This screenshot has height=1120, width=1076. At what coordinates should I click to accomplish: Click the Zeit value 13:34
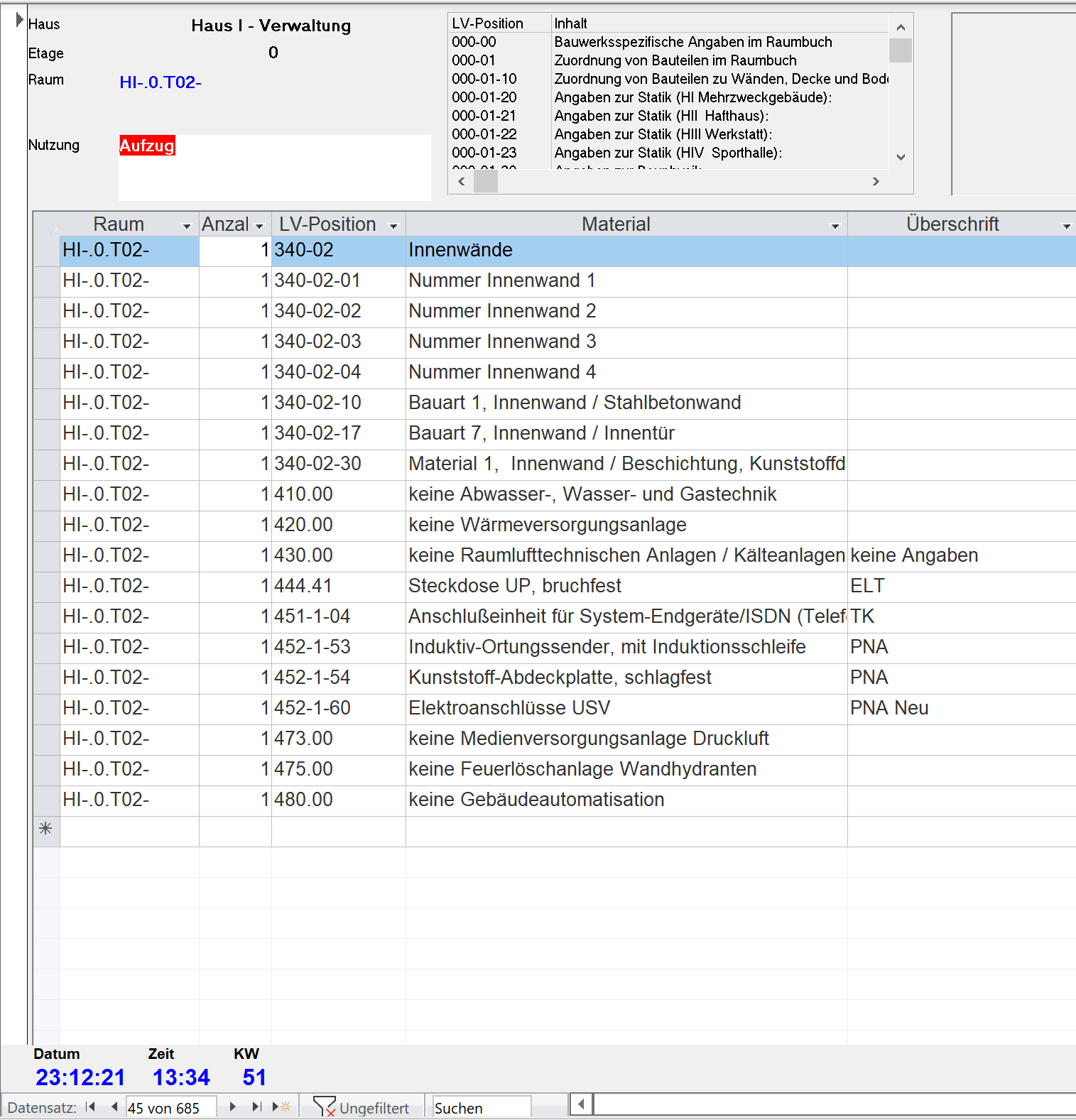tap(181, 1077)
